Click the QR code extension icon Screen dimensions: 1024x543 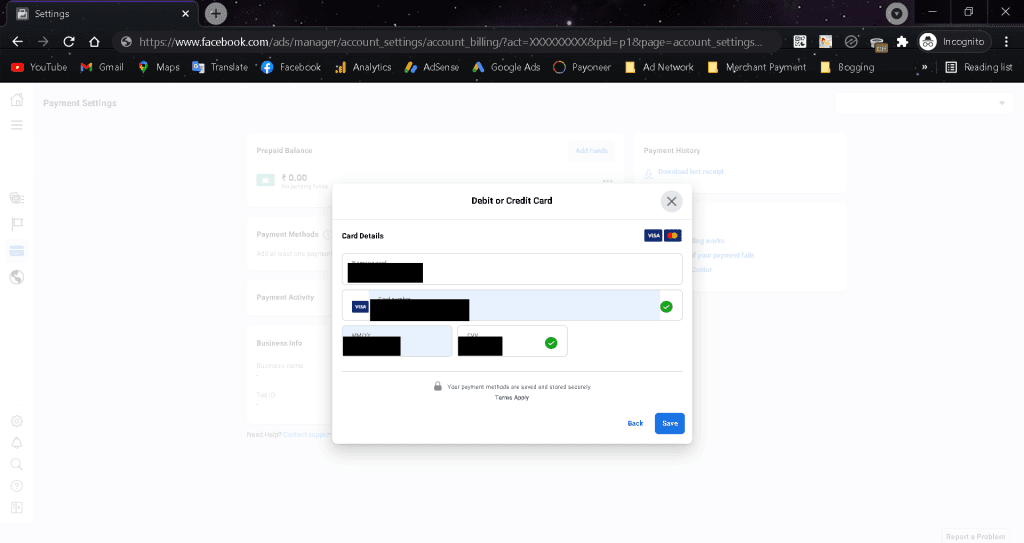coord(800,42)
